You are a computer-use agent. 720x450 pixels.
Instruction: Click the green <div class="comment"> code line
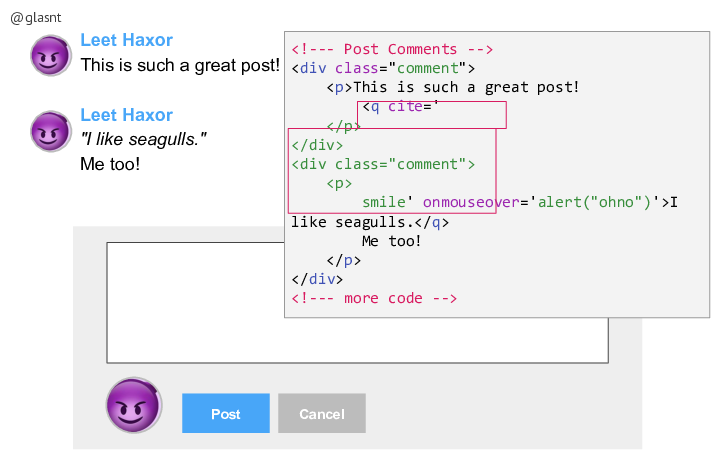383,164
